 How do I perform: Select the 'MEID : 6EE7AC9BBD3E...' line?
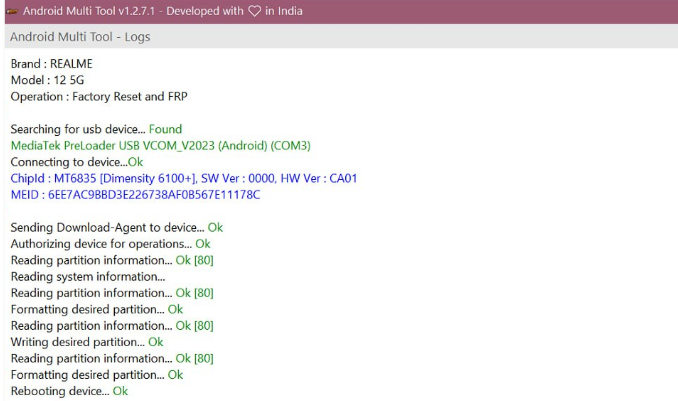tap(135, 195)
